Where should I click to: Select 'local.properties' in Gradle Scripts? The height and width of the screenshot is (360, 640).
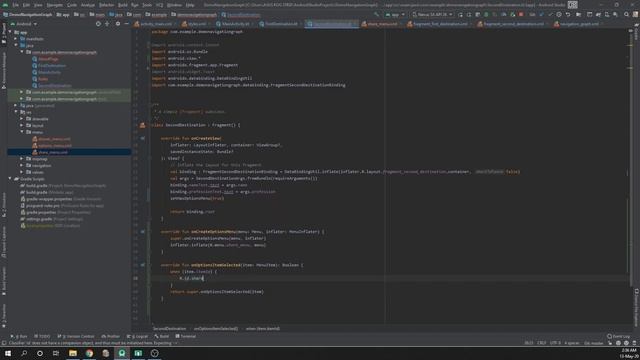coord(53,226)
